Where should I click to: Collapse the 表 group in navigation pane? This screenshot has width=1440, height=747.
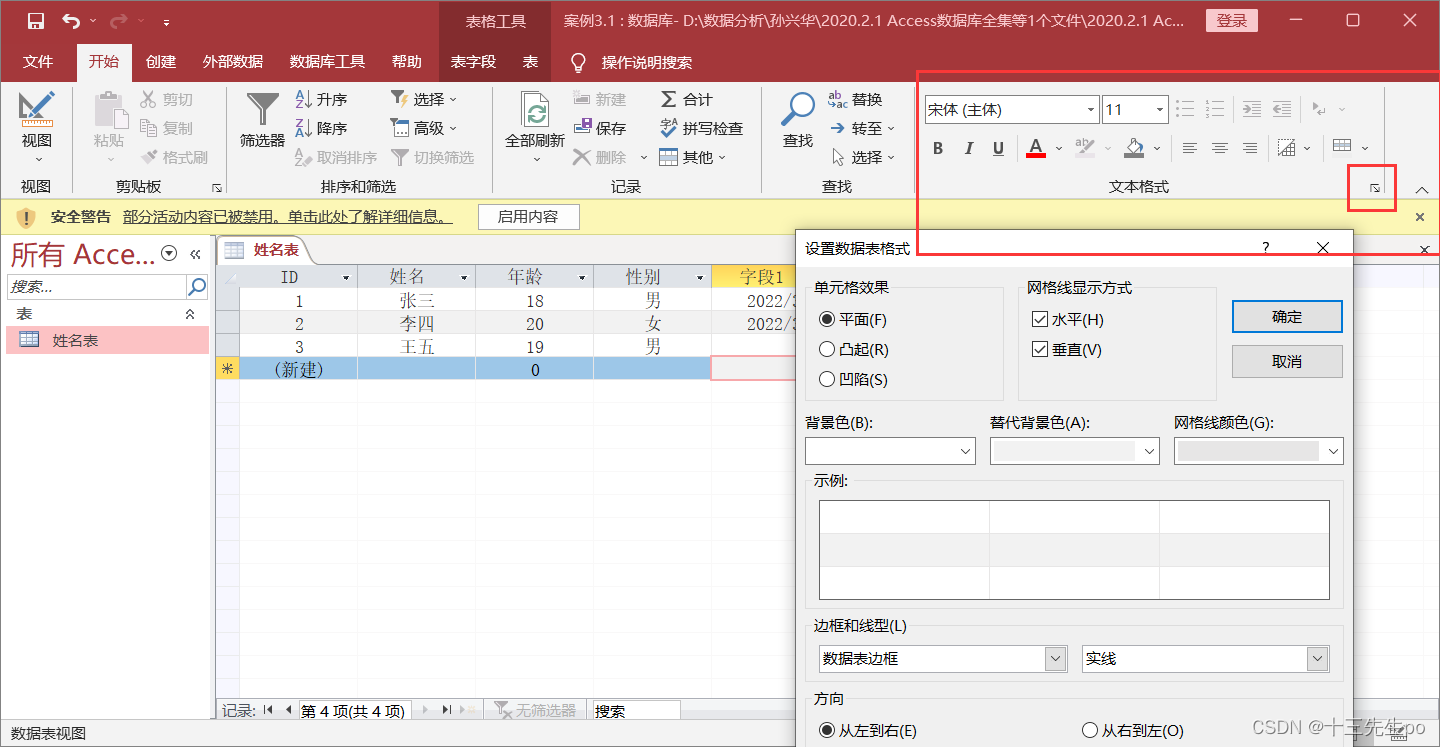[190, 314]
